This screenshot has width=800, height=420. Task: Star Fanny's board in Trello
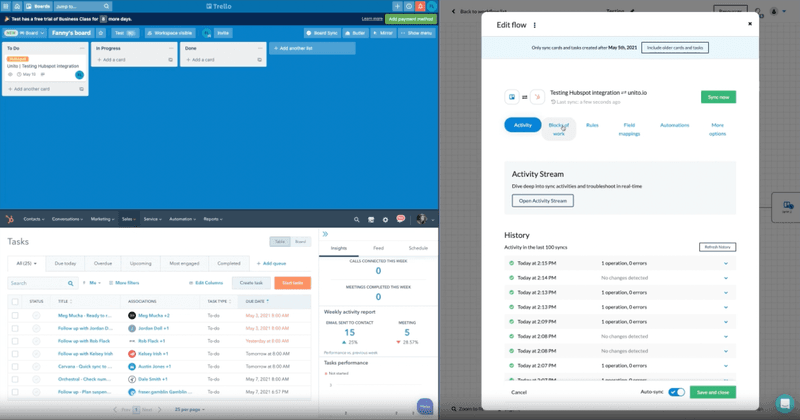(x=101, y=33)
